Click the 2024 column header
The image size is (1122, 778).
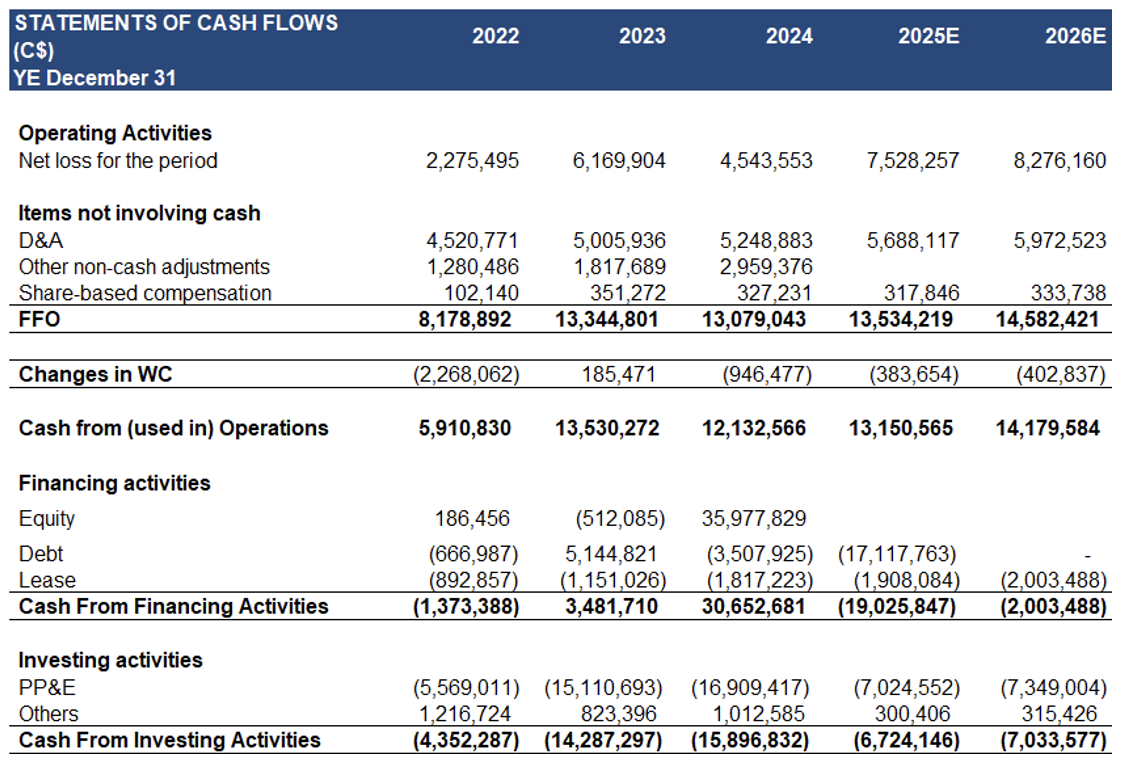[789, 36]
